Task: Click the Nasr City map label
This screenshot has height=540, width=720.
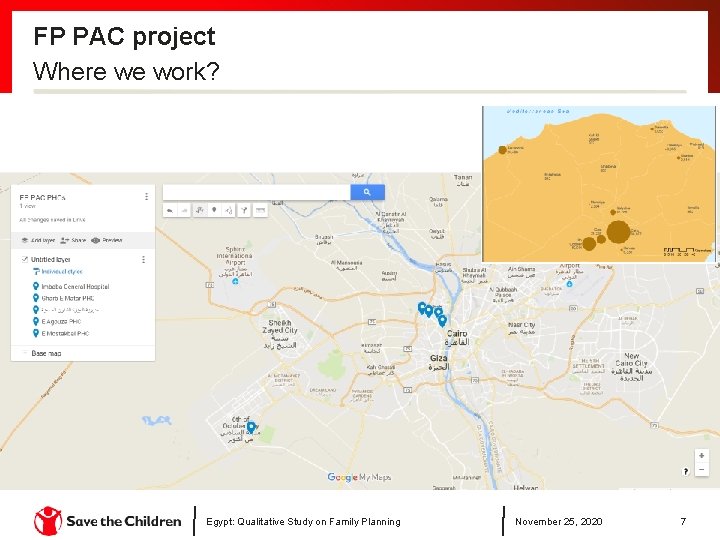Action: pos(522,327)
